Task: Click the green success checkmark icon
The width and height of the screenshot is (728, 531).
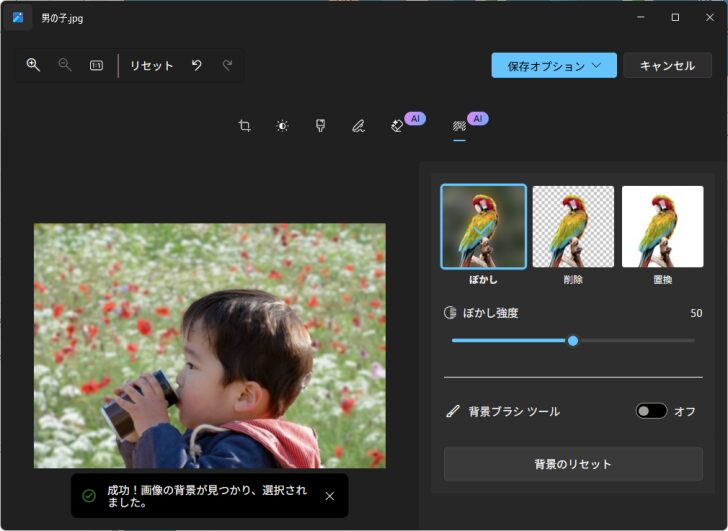Action: coord(89,496)
